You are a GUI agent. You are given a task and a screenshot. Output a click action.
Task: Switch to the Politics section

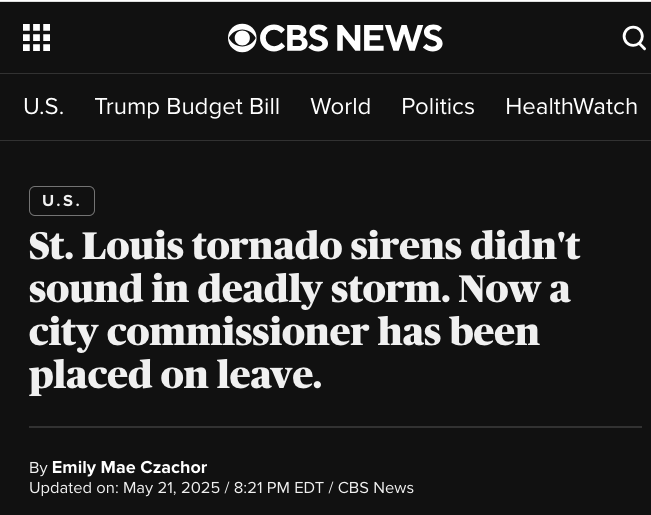point(438,106)
